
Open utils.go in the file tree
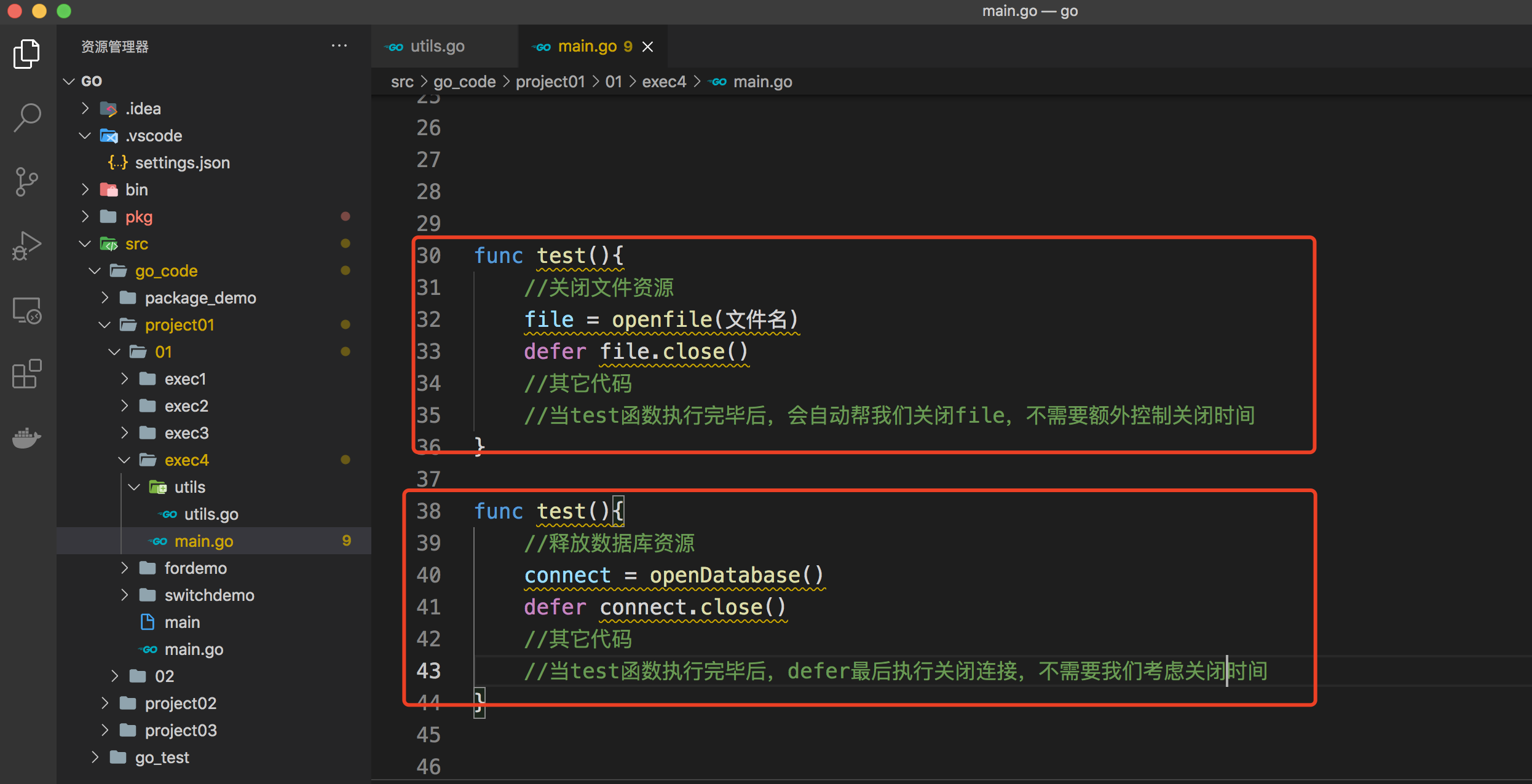click(x=211, y=514)
